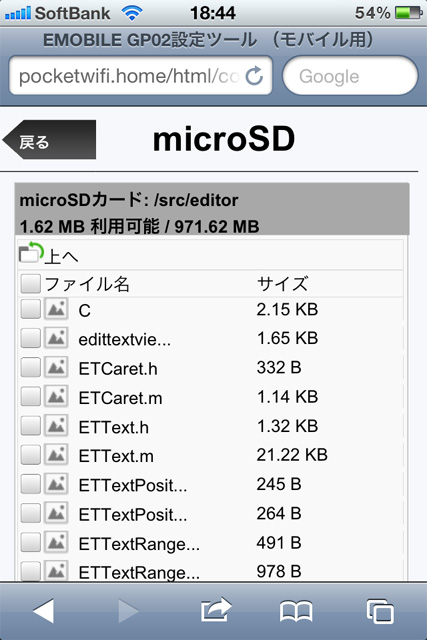Toggle the ETText.h row checkbox

[31, 426]
